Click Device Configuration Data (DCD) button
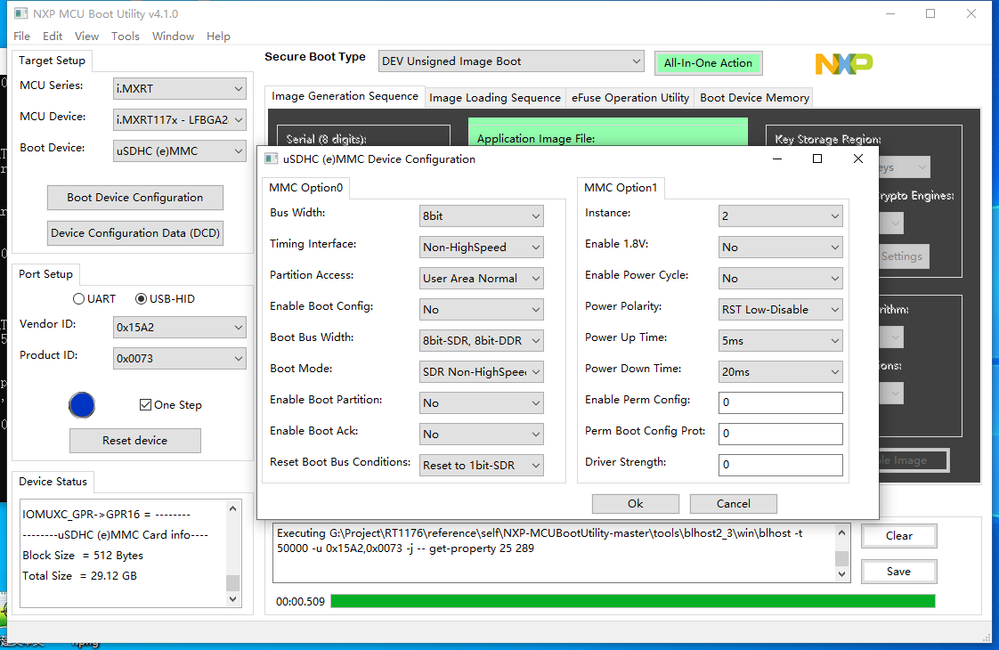 click(135, 233)
